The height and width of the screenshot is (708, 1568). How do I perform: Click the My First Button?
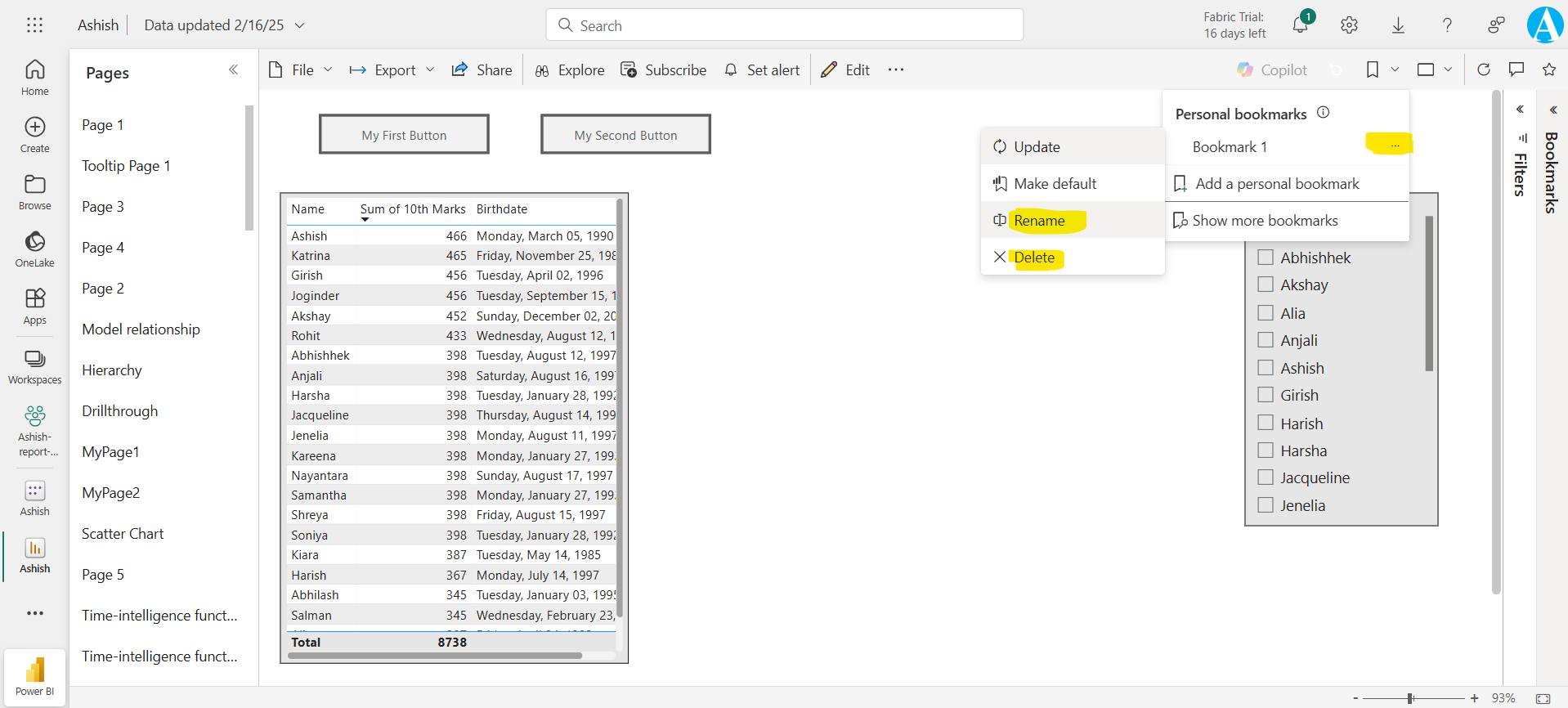[x=404, y=135]
